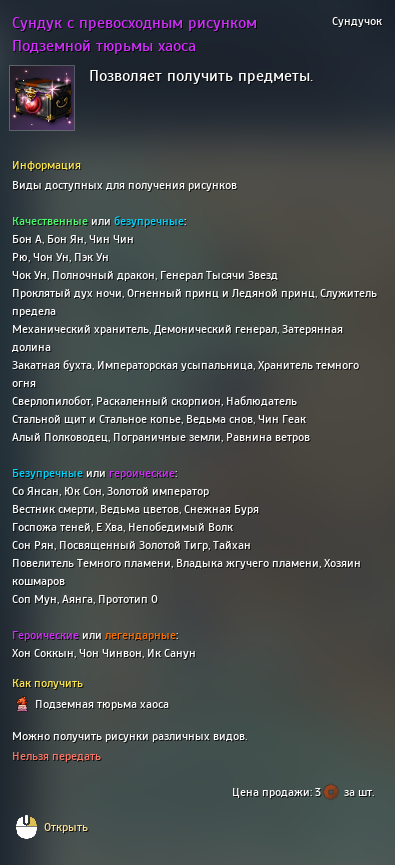The width and height of the screenshot is (395, 865).
Task: Click the copper coin icon near sale price
Action: (331, 792)
